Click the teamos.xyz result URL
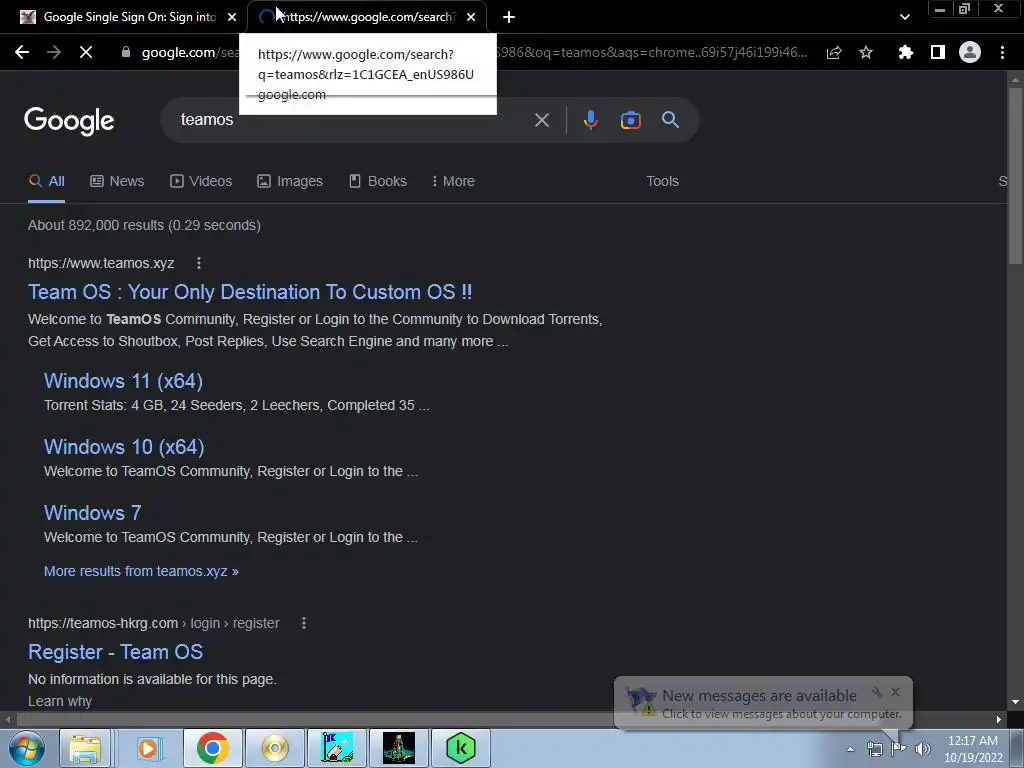This screenshot has width=1024, height=768. tap(101, 263)
